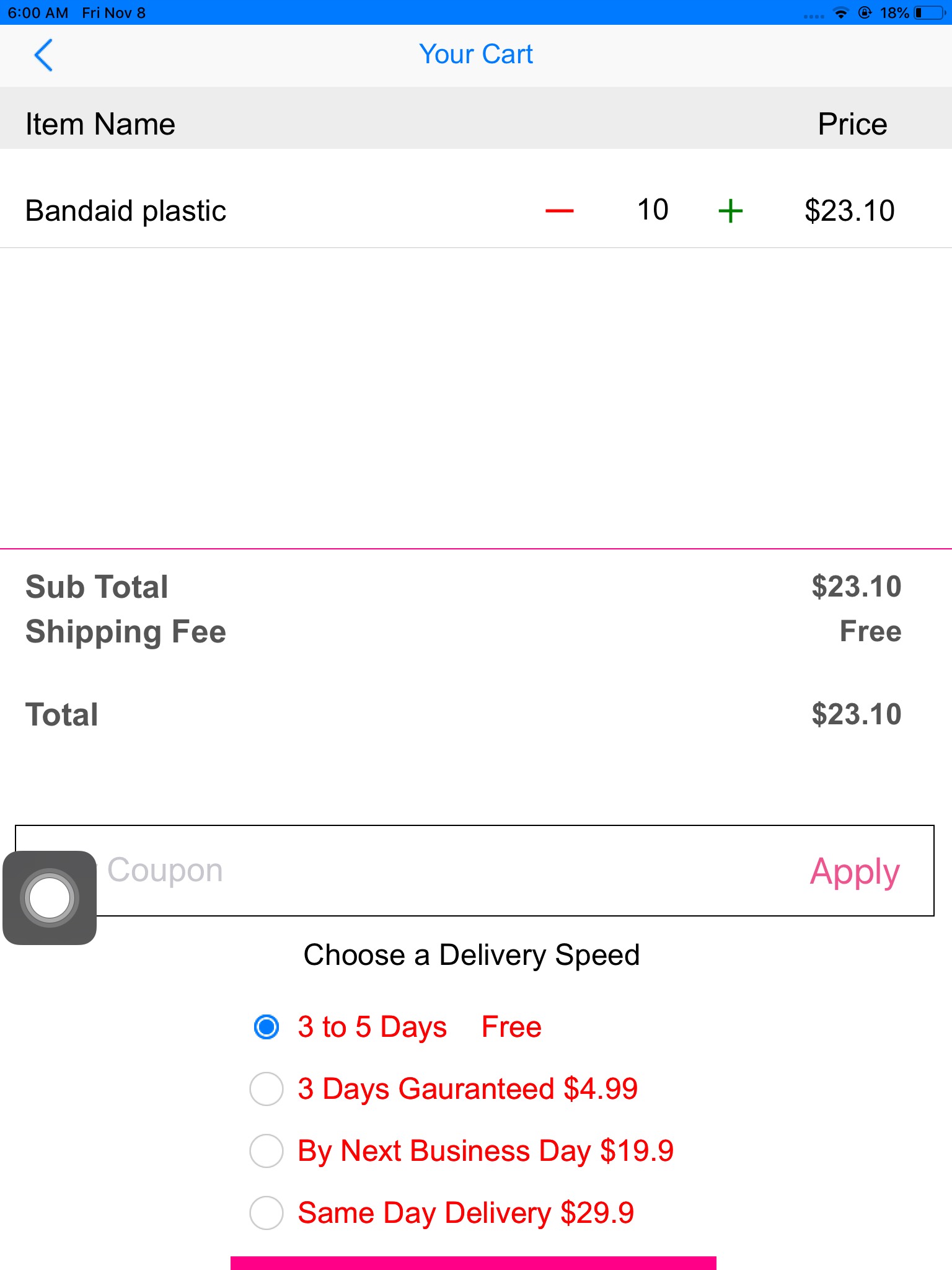
Task: Pick Same Day Delivery $29.9 option
Action: [x=267, y=1213]
